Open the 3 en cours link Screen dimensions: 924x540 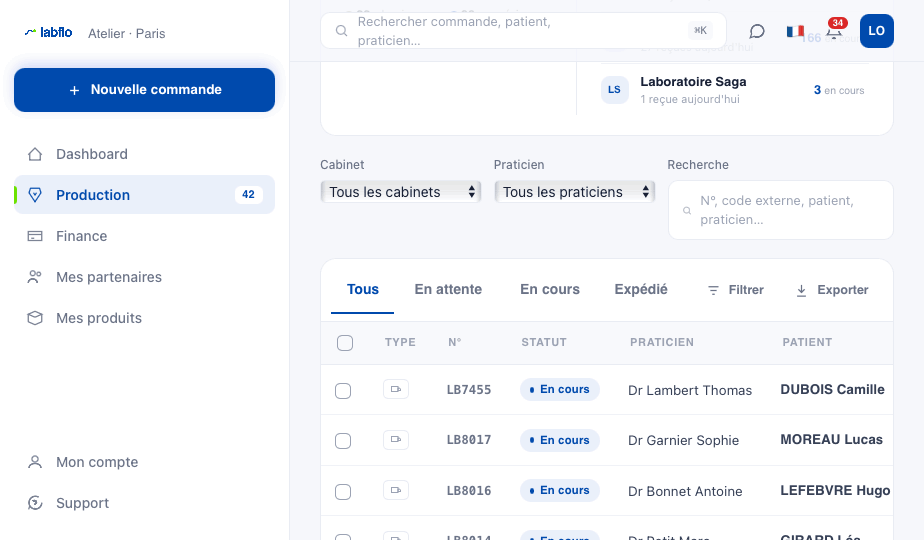(839, 90)
